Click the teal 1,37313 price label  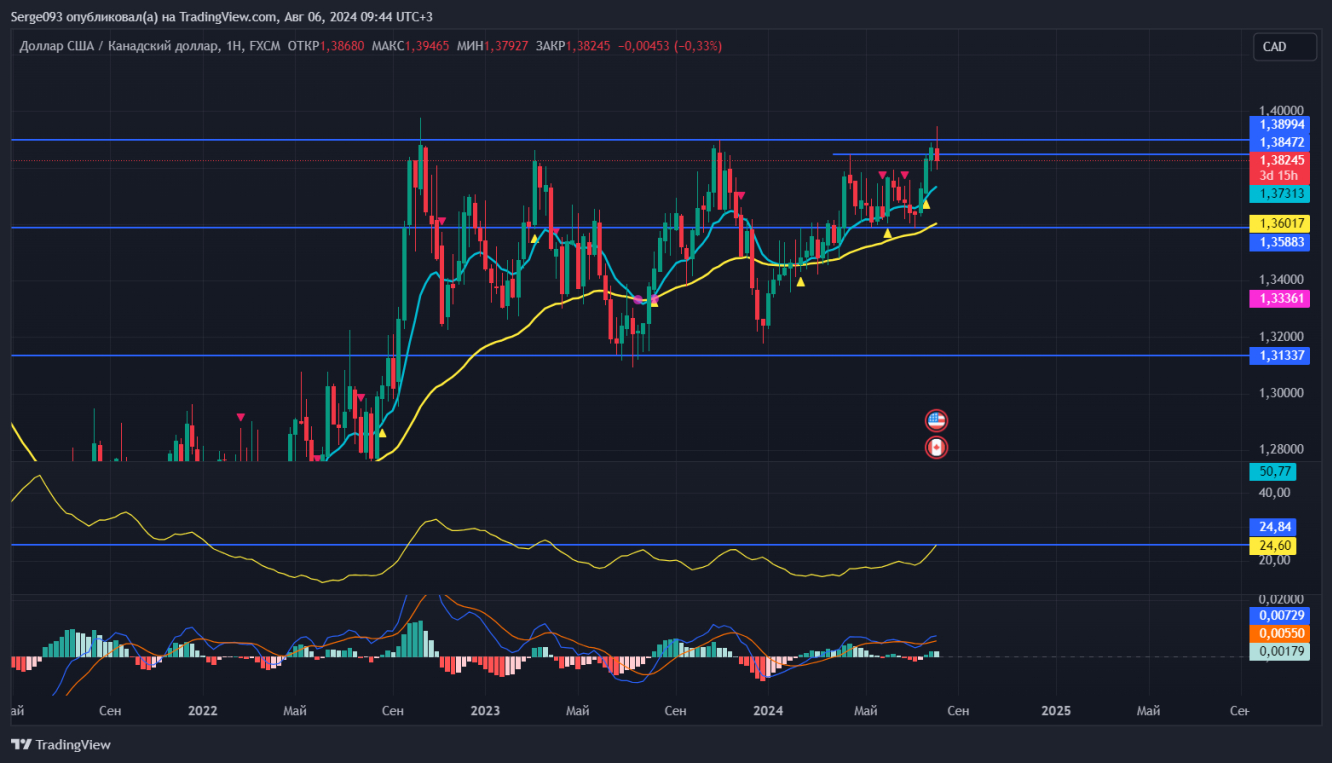[1279, 194]
